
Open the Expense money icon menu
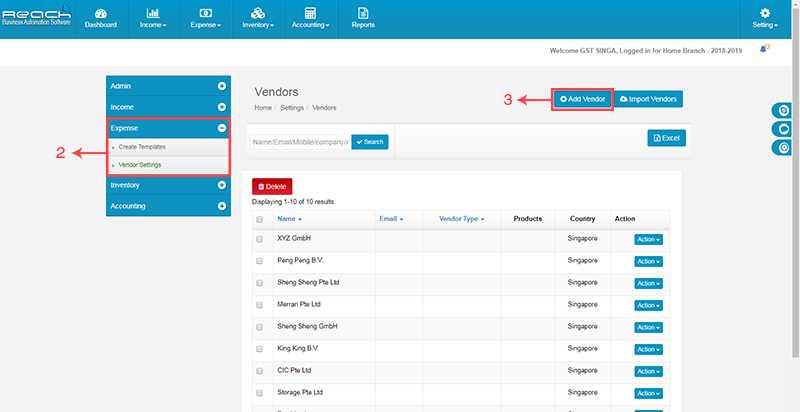pos(206,14)
